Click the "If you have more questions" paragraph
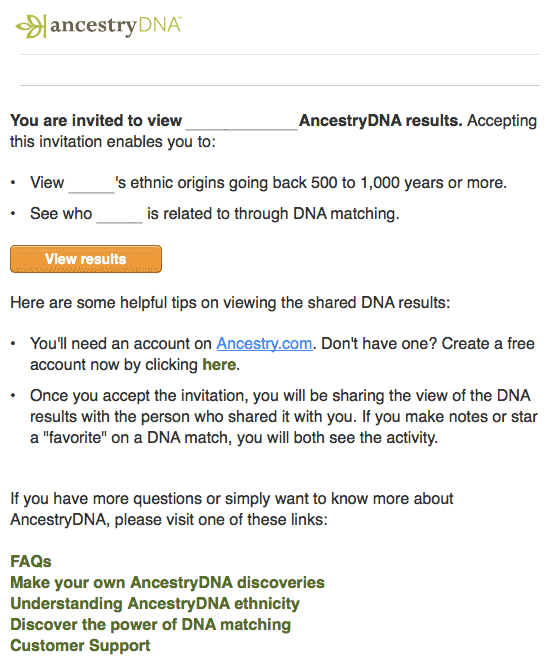Screen dimensions: 559x662 [232, 509]
